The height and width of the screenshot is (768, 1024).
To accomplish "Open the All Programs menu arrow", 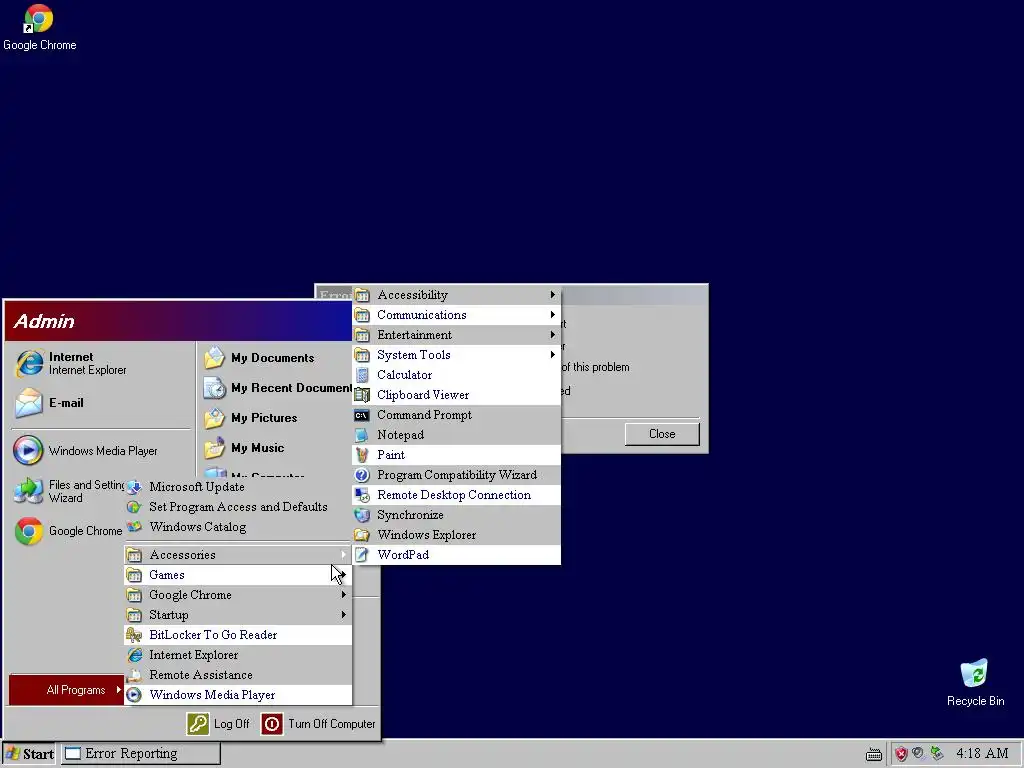I will [x=118, y=690].
